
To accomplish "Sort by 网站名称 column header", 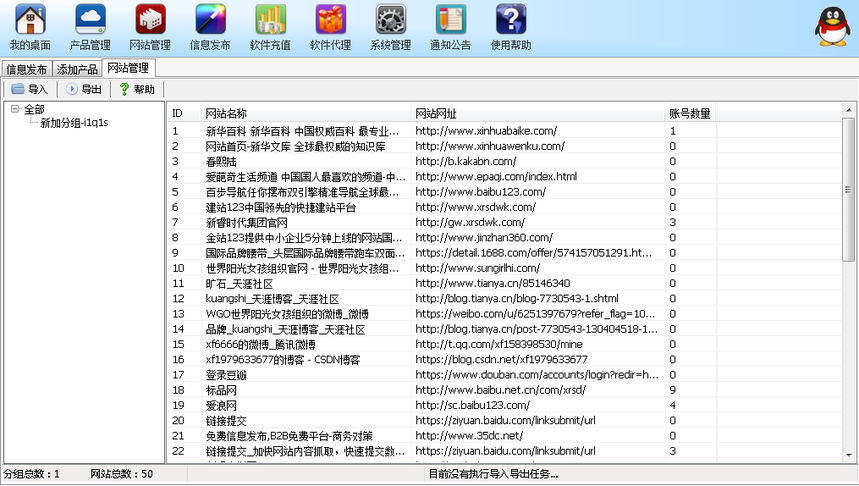I will point(306,113).
